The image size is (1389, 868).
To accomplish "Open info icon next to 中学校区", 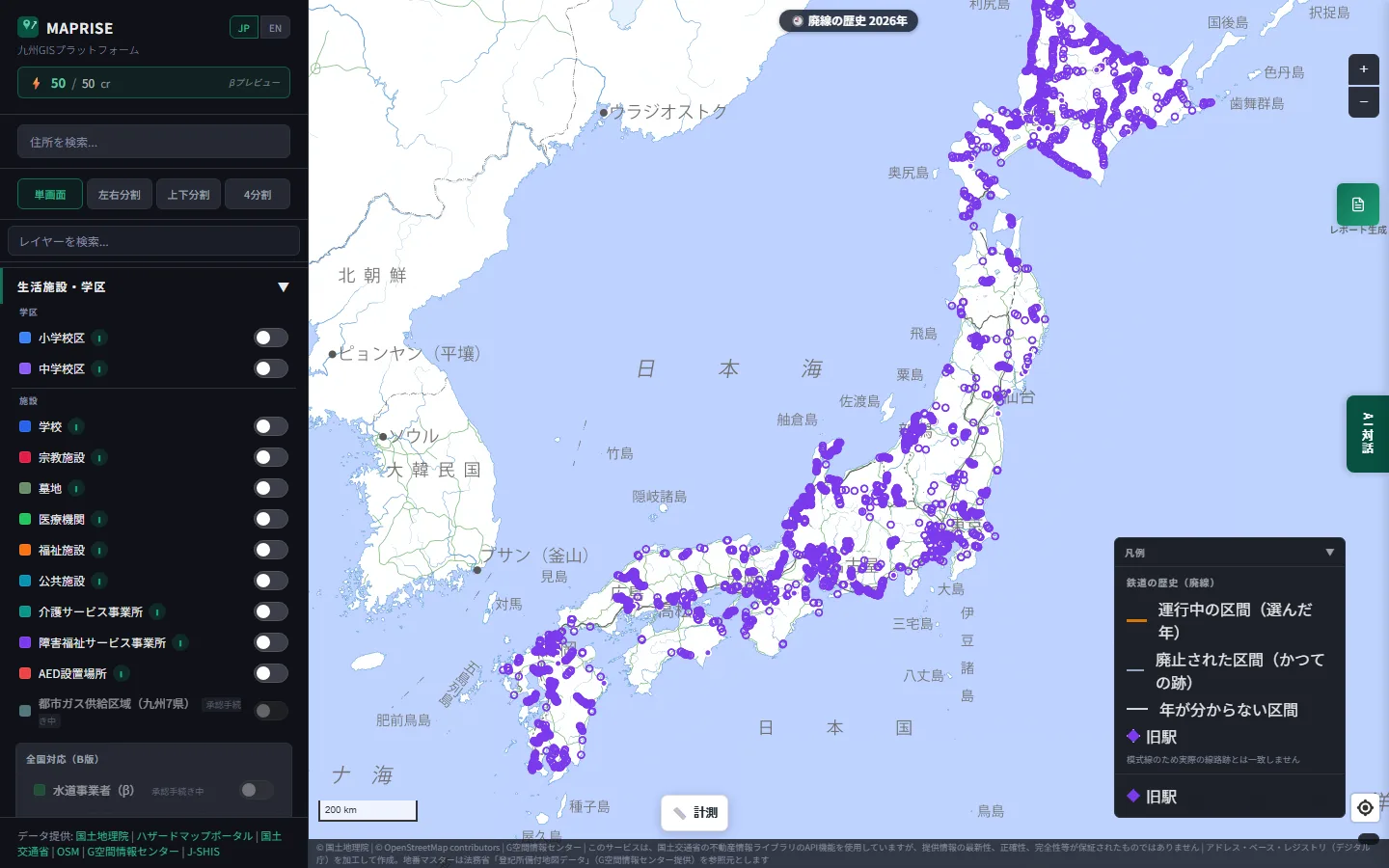I will 99,369.
